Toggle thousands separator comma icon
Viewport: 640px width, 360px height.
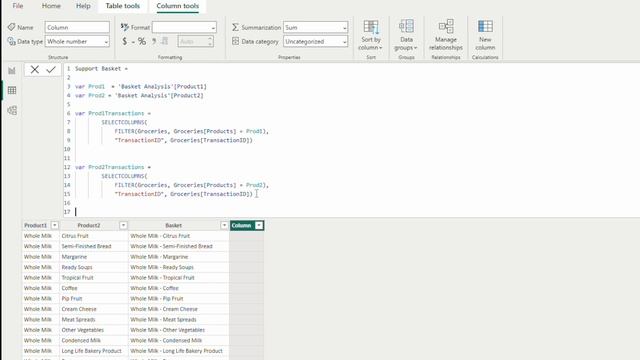pos(154,41)
